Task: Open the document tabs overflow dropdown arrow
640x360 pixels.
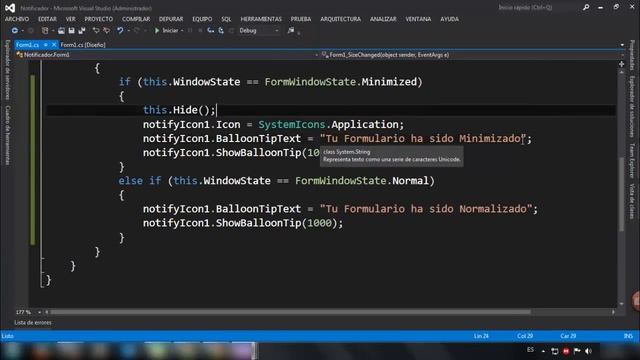Action: click(x=622, y=45)
